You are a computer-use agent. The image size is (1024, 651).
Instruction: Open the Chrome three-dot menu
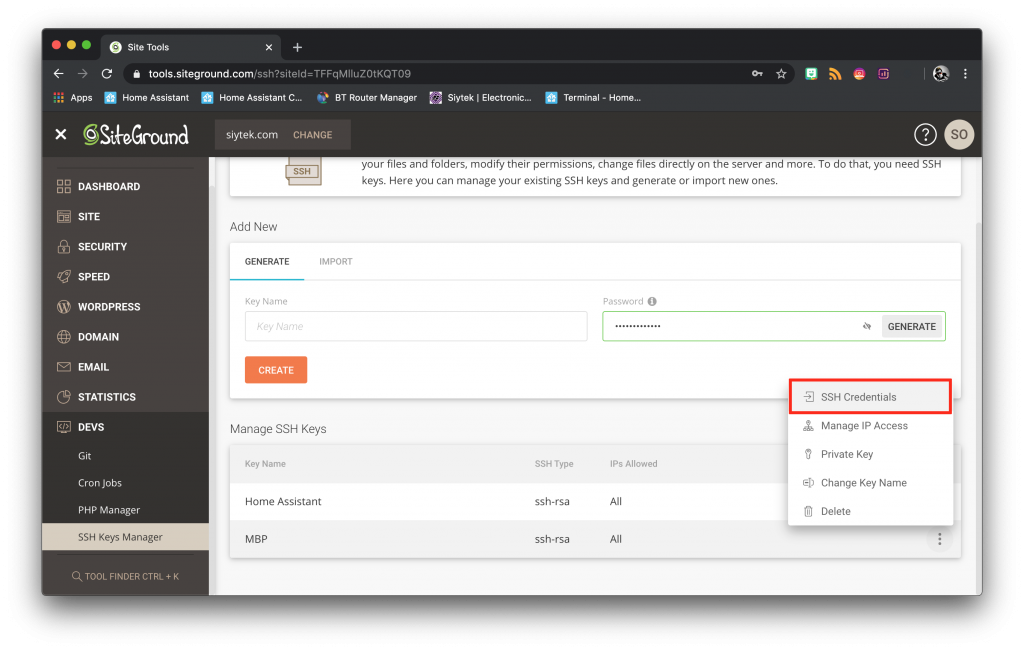[x=965, y=74]
